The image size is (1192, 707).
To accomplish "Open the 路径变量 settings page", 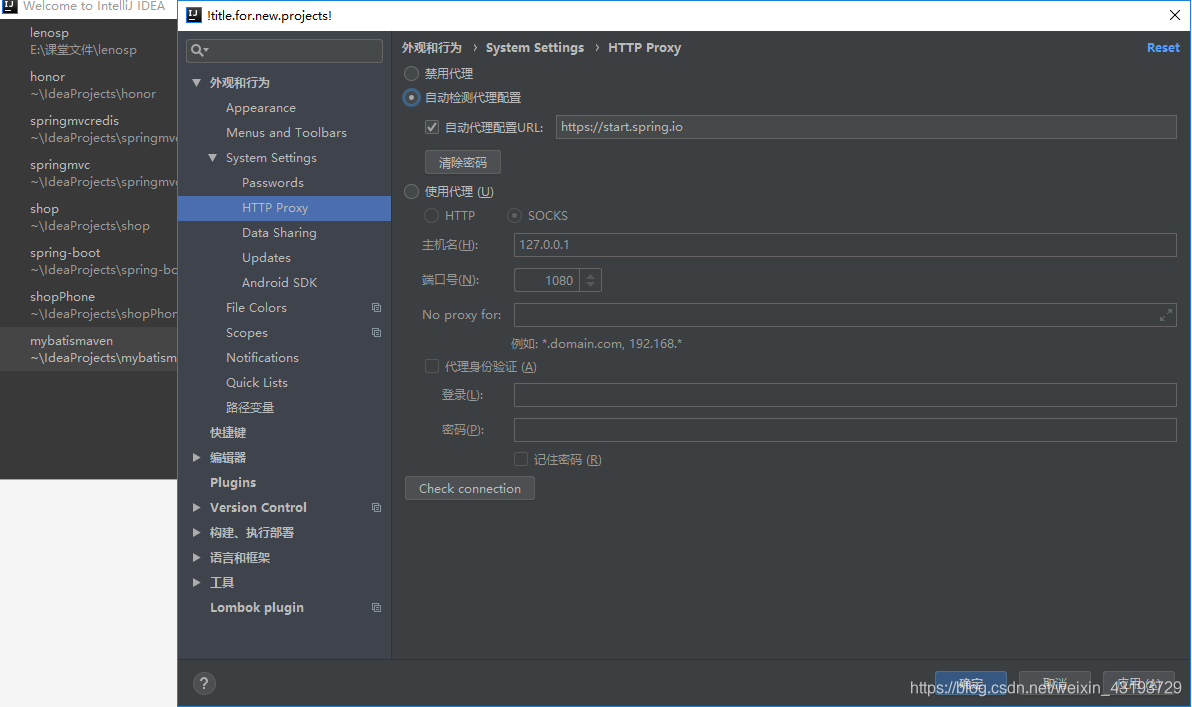I will coord(249,408).
